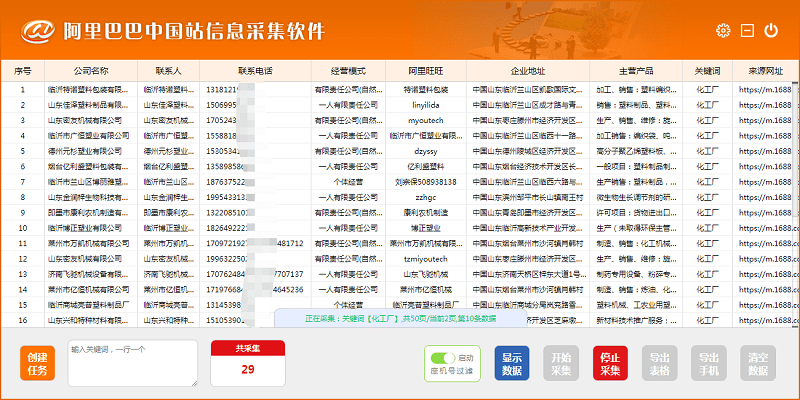The width and height of the screenshot is (800, 400).
Task: Click address cell starting 中国山东德州陵城区经济开发区
Action: (x=528, y=151)
